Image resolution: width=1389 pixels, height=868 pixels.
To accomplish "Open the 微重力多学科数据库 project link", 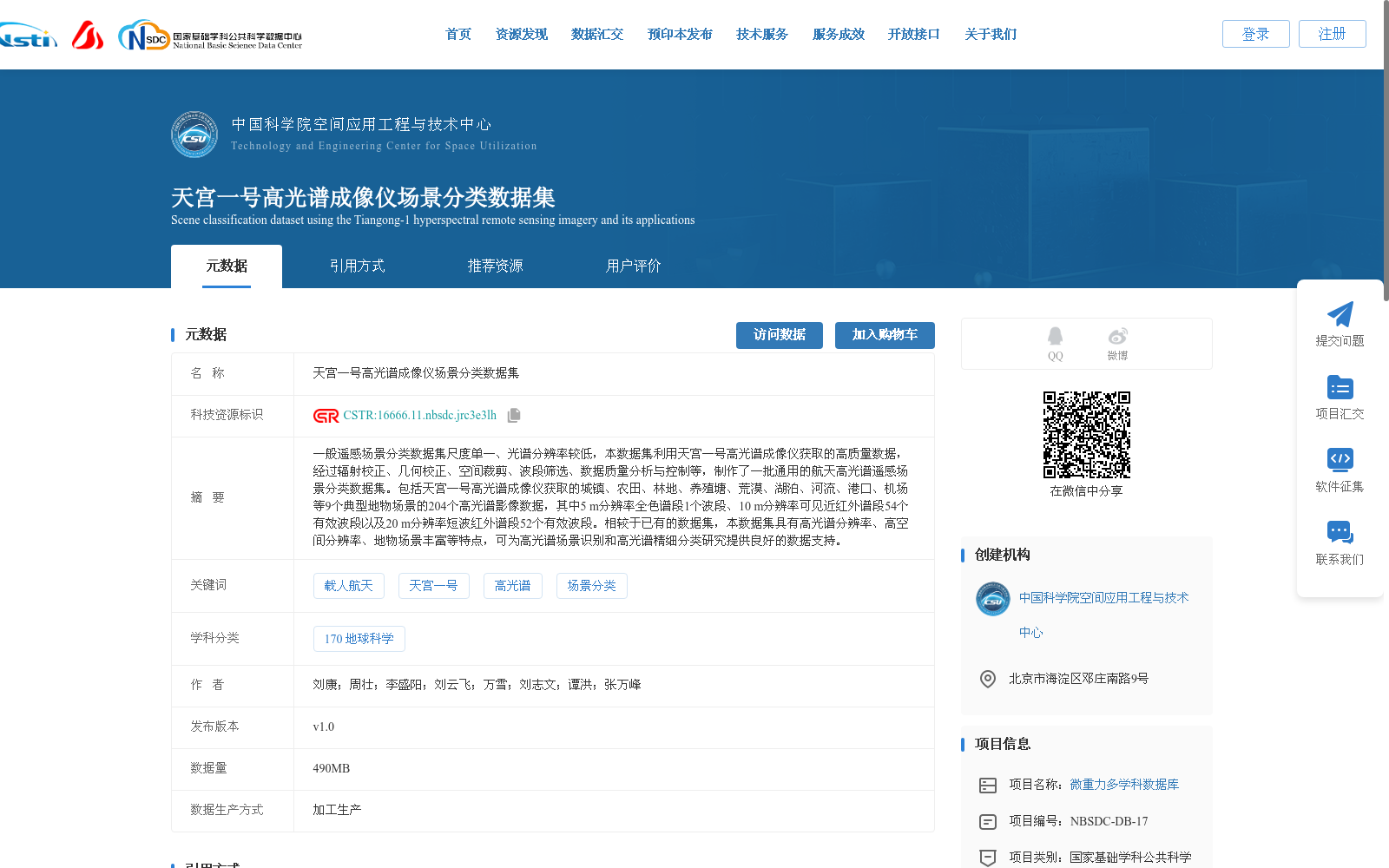I will click(x=1124, y=785).
